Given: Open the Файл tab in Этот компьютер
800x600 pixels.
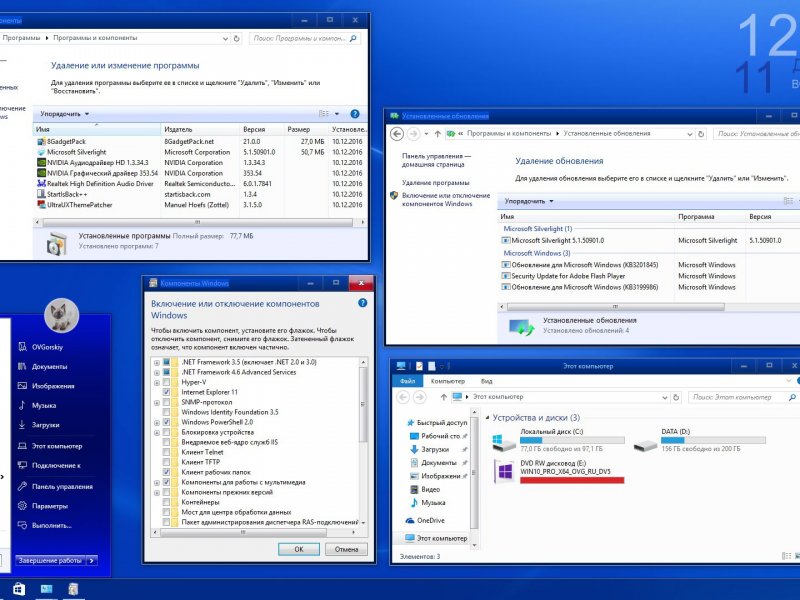Looking at the screenshot, I should tap(408, 381).
